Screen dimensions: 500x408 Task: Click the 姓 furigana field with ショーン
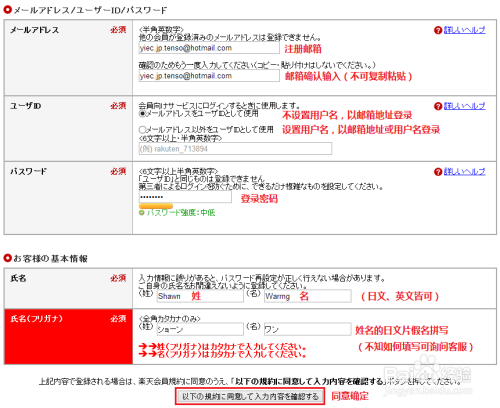click(200, 329)
